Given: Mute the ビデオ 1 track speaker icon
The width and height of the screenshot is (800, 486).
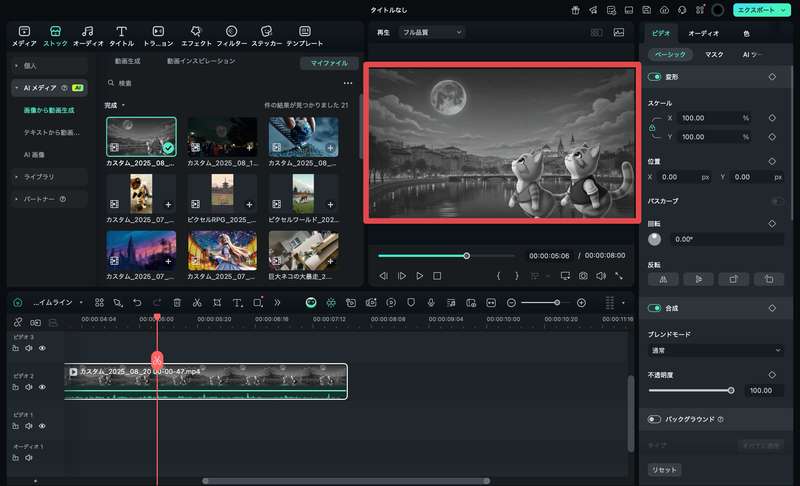Looking at the screenshot, I should tap(29, 426).
